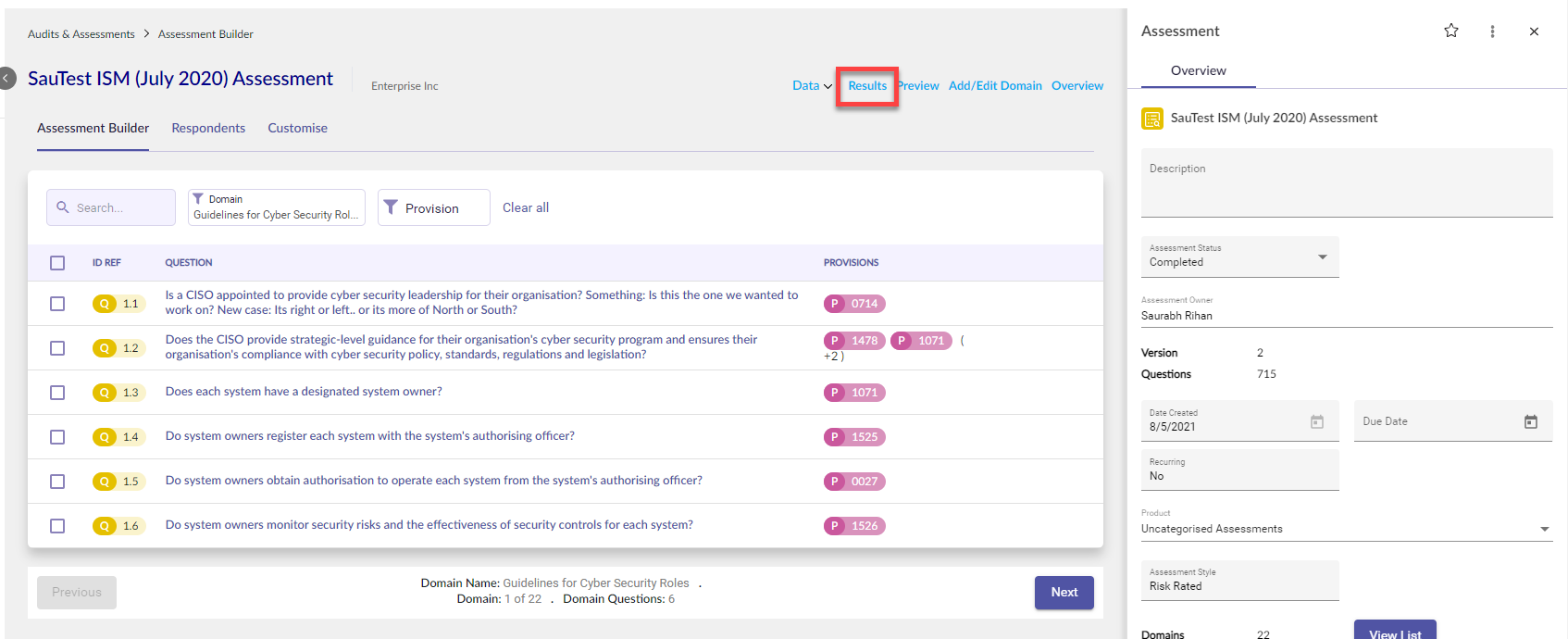
Task: Select the Overview tab in side panel
Action: [1198, 70]
